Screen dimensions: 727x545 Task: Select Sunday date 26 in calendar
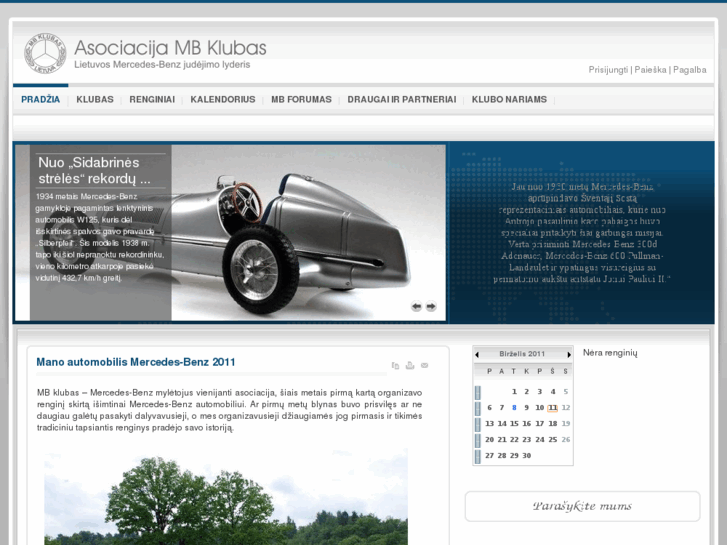pyautogui.click(x=566, y=439)
